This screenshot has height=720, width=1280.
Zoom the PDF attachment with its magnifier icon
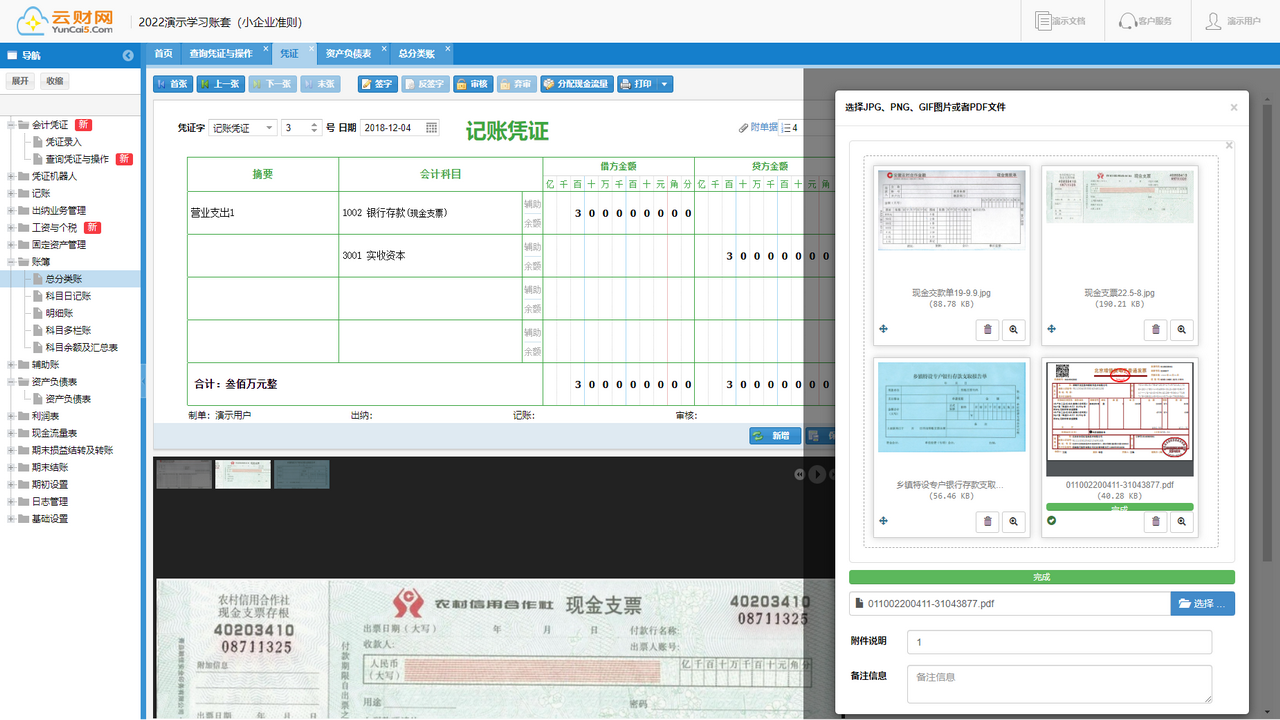1182,522
